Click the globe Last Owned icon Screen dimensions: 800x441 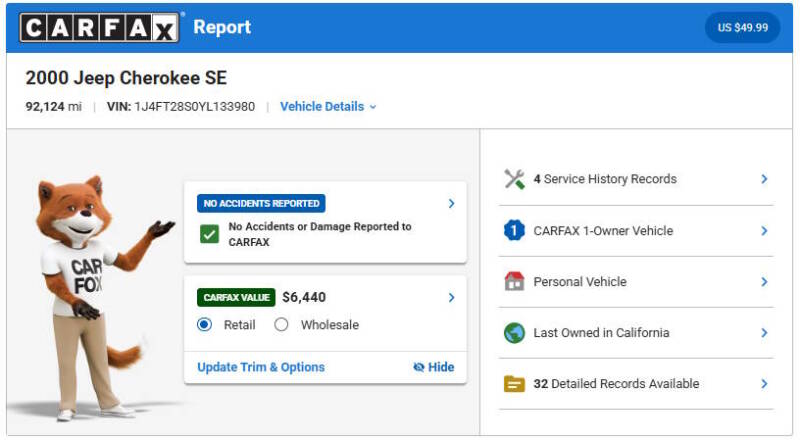click(514, 333)
